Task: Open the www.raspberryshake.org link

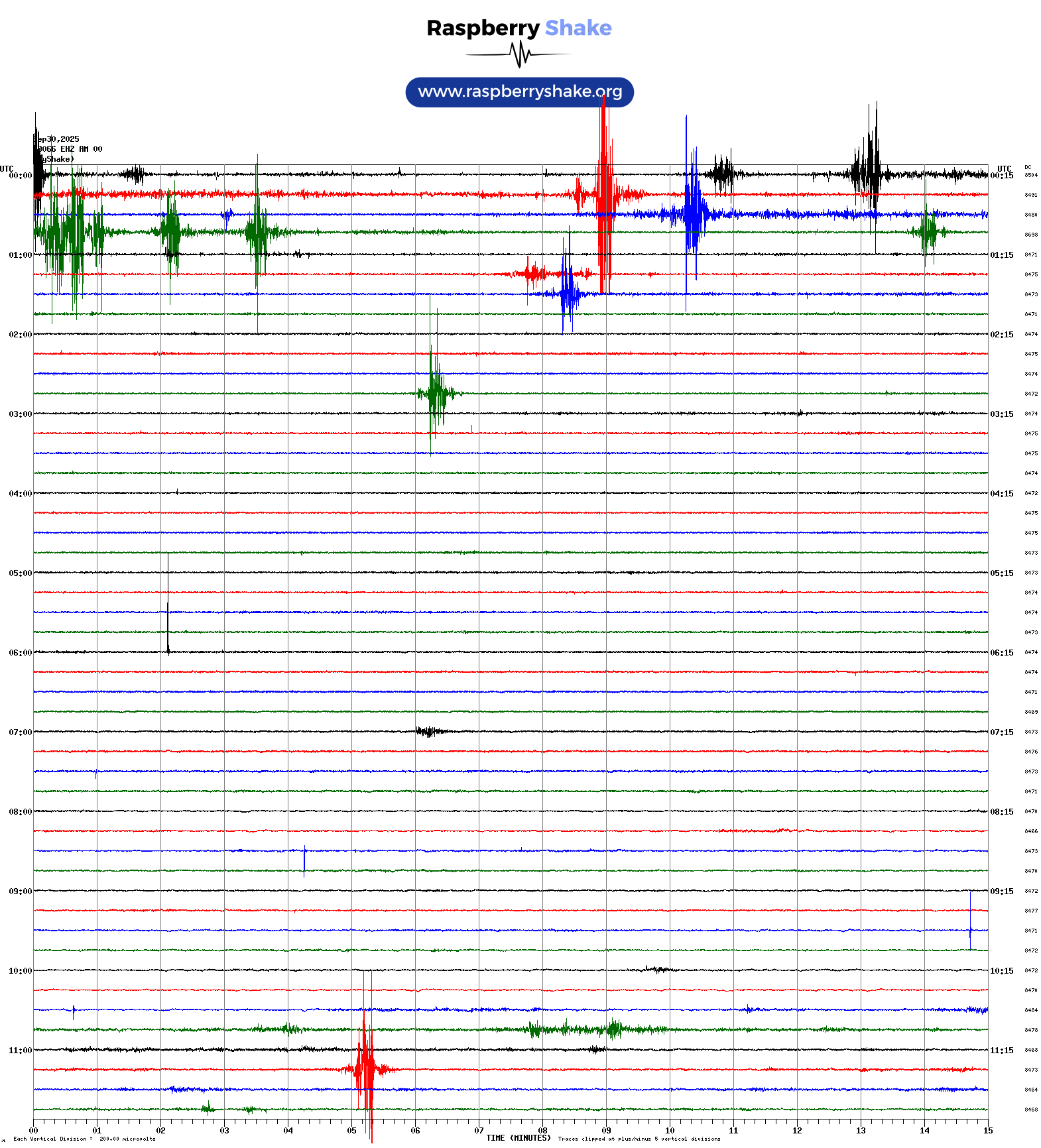Action: pyautogui.click(x=519, y=92)
